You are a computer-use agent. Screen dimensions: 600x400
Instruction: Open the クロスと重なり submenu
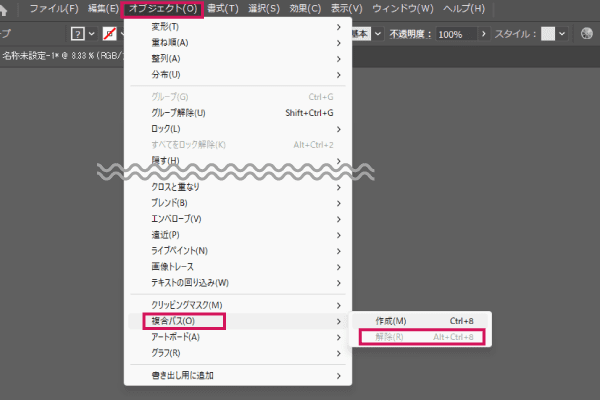tap(238, 187)
